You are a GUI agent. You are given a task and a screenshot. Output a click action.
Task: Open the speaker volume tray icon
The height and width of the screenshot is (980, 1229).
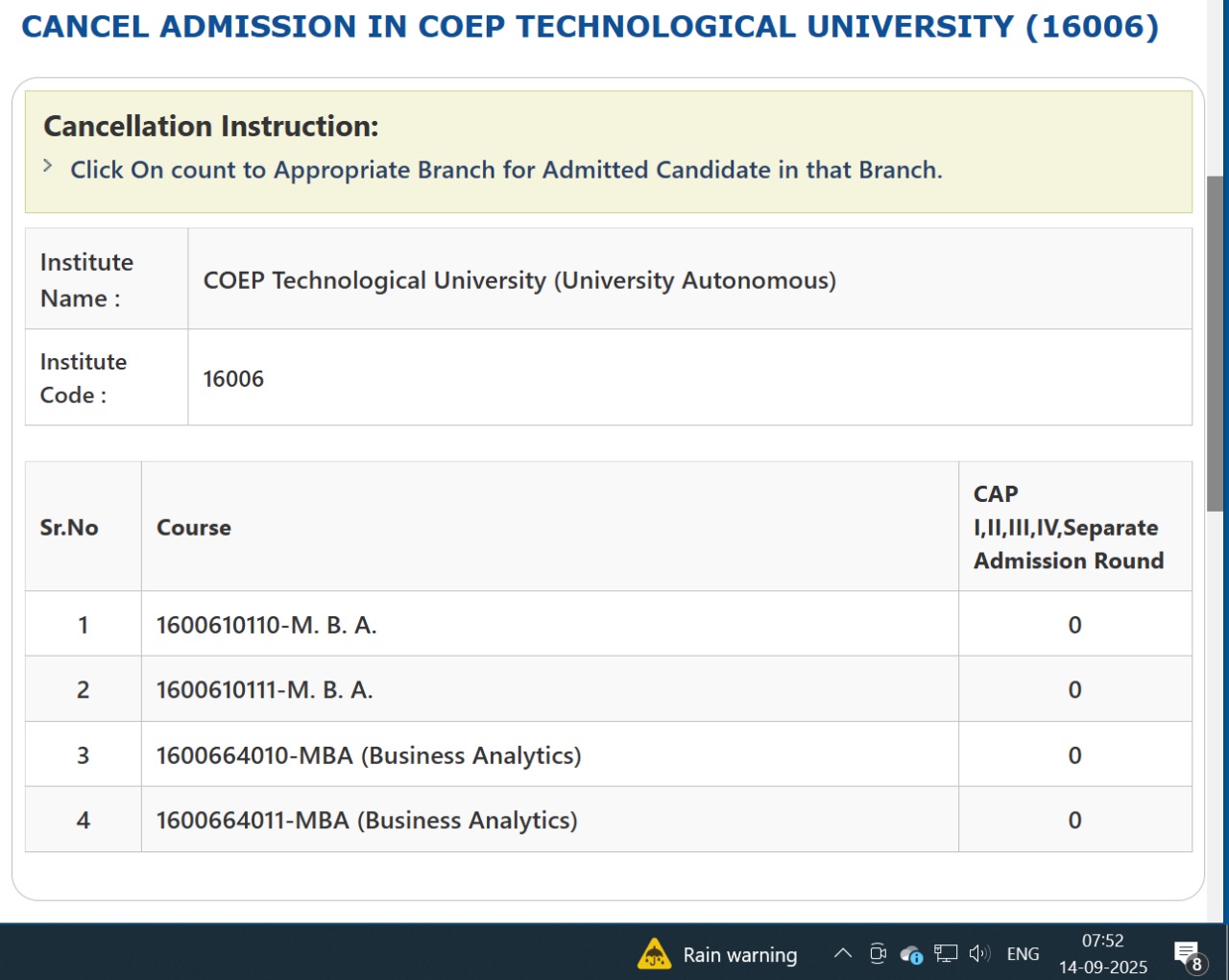979,953
